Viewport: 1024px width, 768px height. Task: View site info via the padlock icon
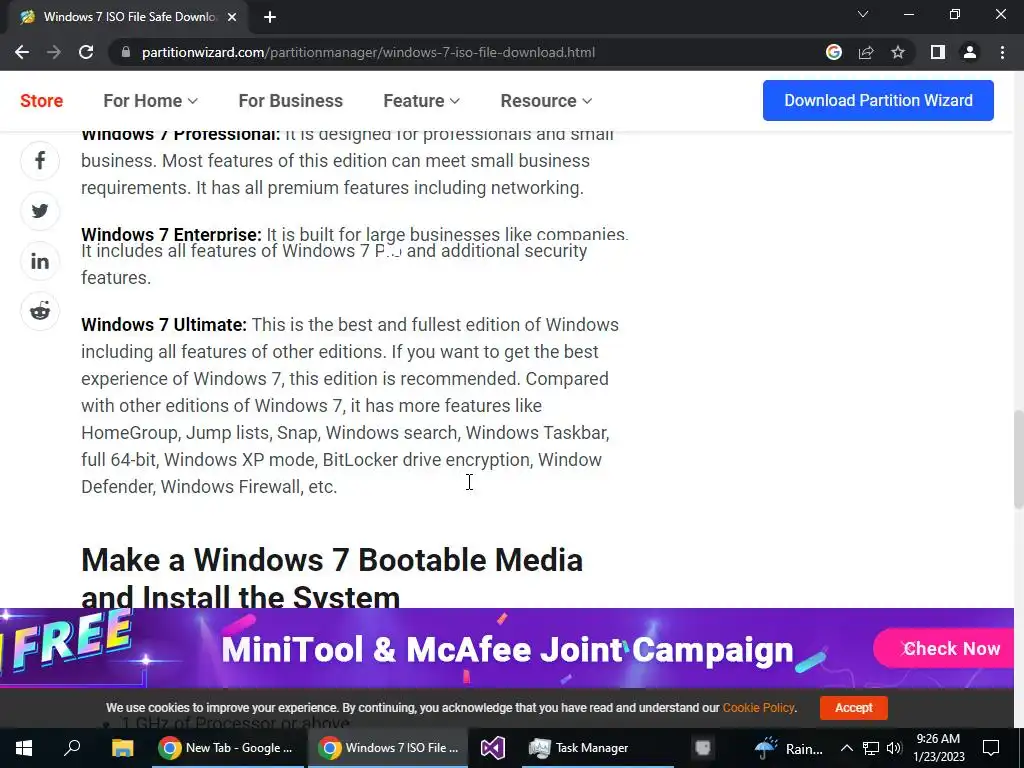[126, 52]
